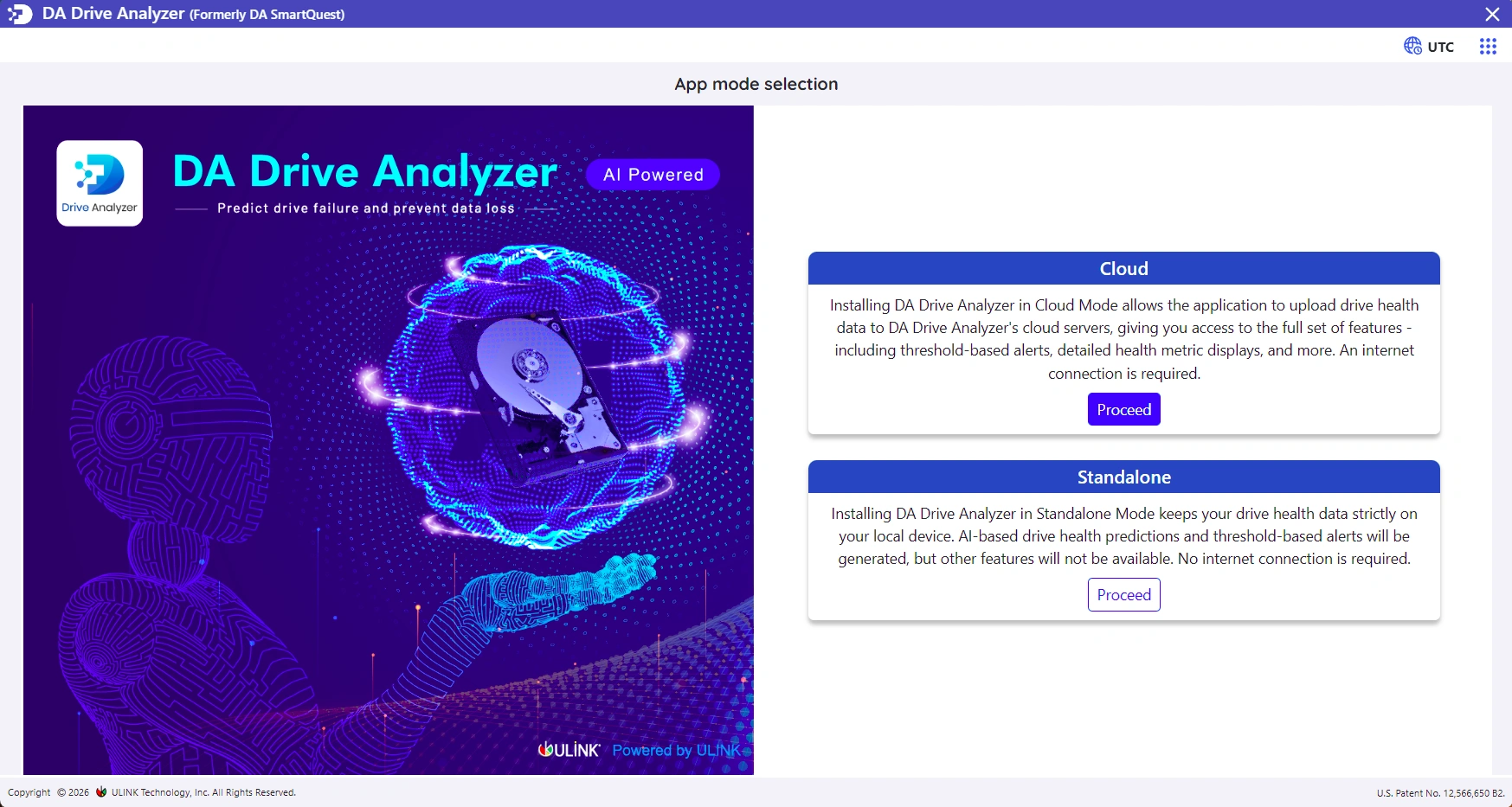The width and height of the screenshot is (1512, 807).
Task: Click the DA Drive Analyzer title bar logo
Action: point(20,14)
